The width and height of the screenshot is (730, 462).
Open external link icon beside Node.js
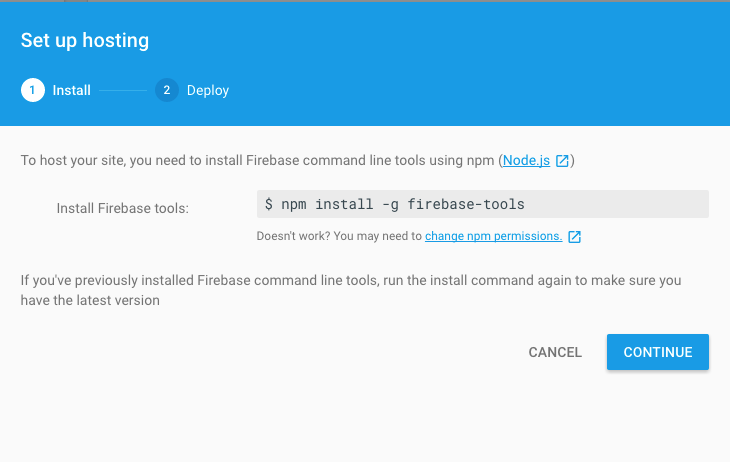(563, 161)
